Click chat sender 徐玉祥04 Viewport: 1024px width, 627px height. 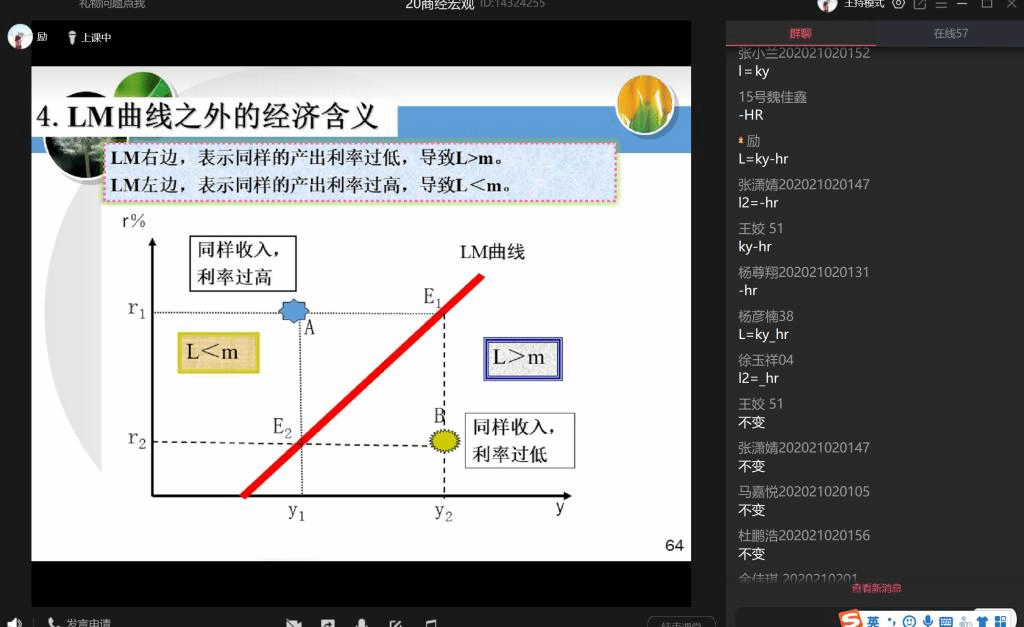tap(765, 360)
